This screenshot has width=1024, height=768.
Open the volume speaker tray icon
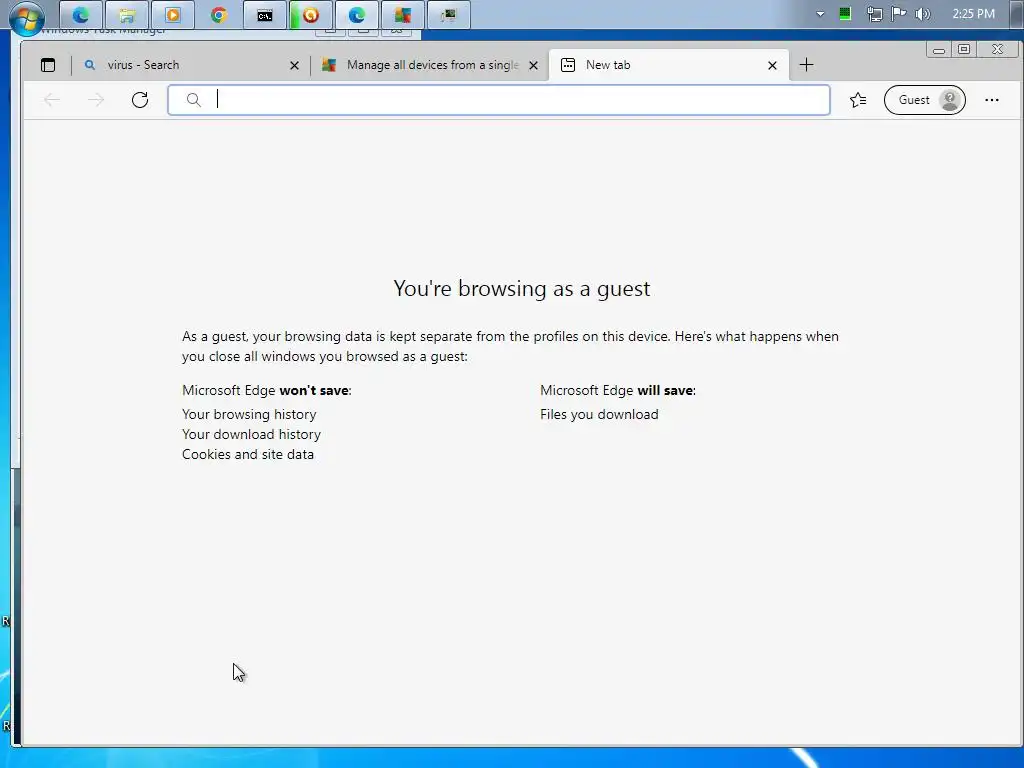tap(923, 14)
